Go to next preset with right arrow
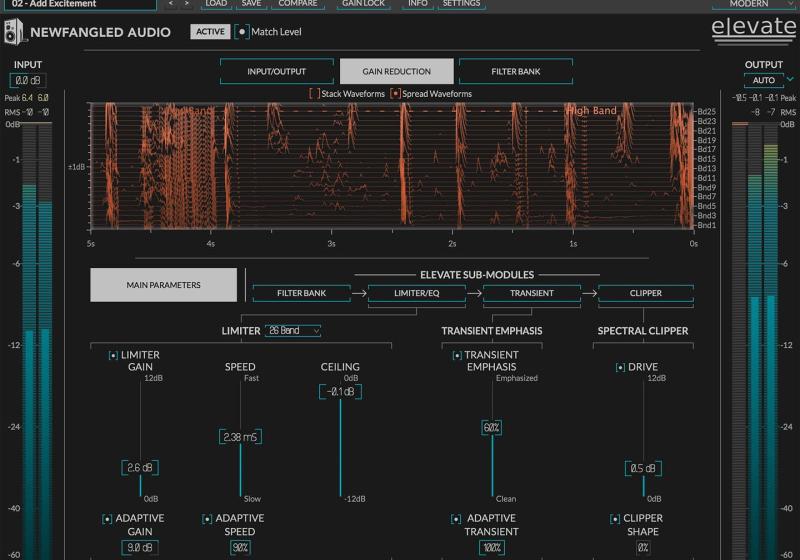The width and height of the screenshot is (800, 560). coord(187,4)
